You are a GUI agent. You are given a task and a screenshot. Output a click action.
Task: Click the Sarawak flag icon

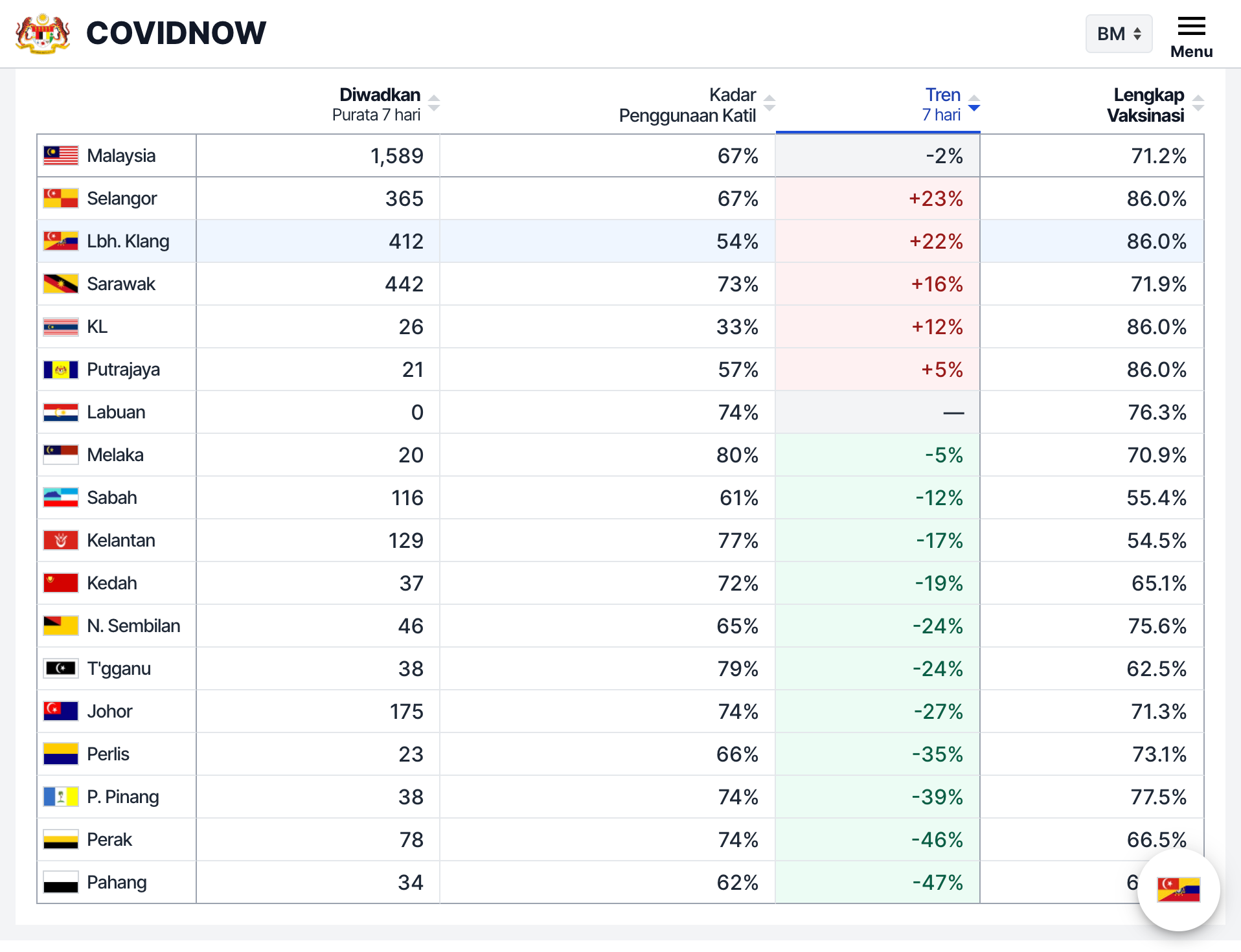[x=61, y=284]
